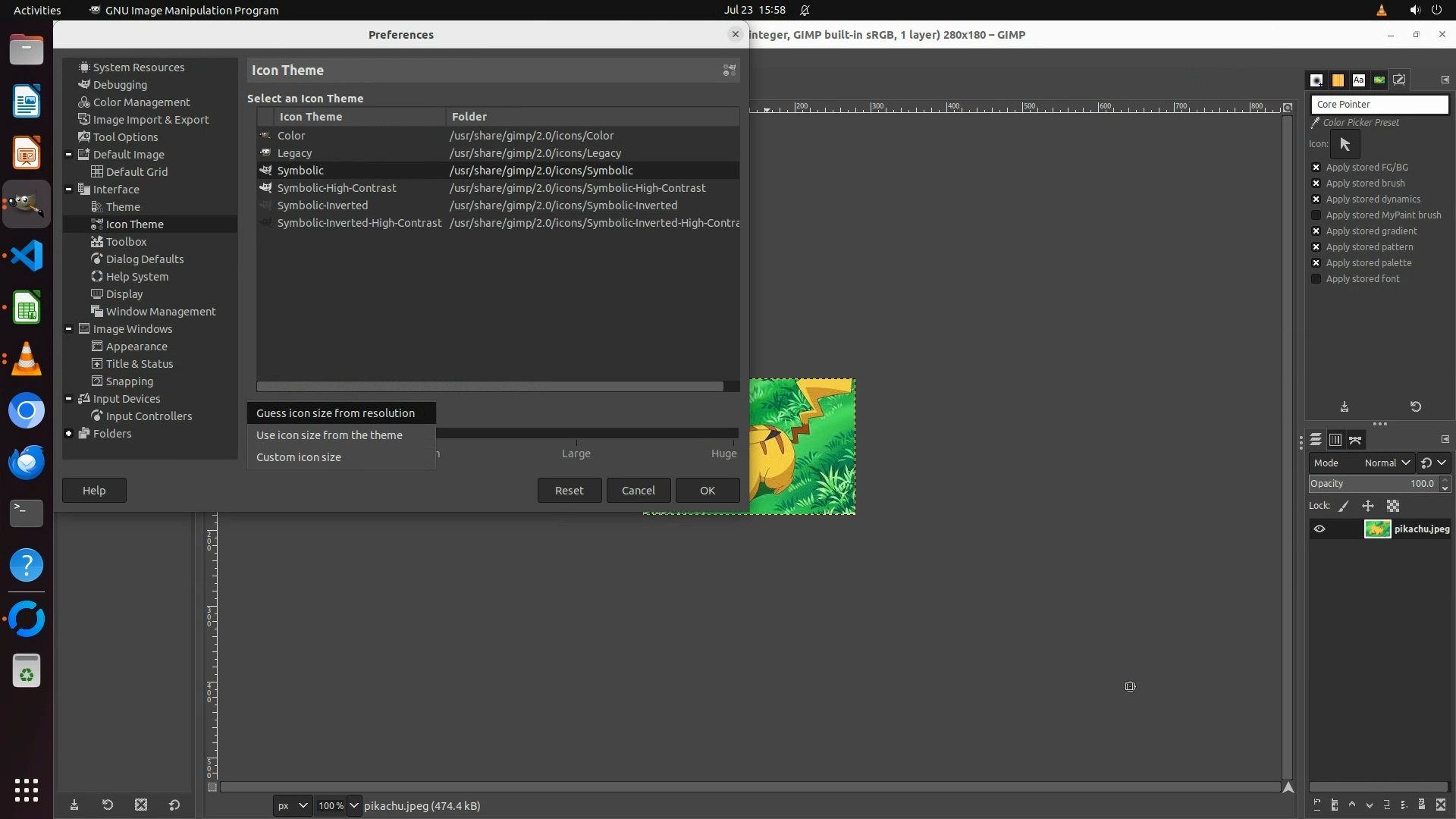Delete layer with X icon at bottom
1456x819 pixels.
1441,805
